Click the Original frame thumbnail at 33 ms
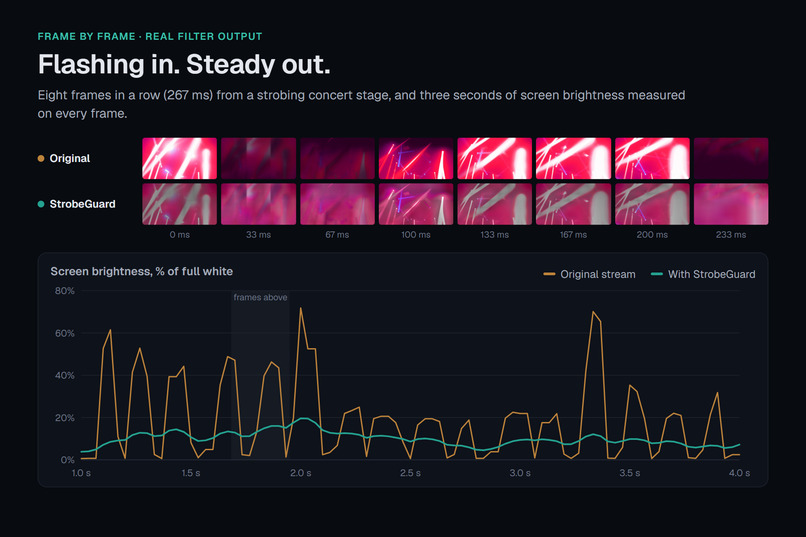The width and height of the screenshot is (806, 537). point(259,158)
